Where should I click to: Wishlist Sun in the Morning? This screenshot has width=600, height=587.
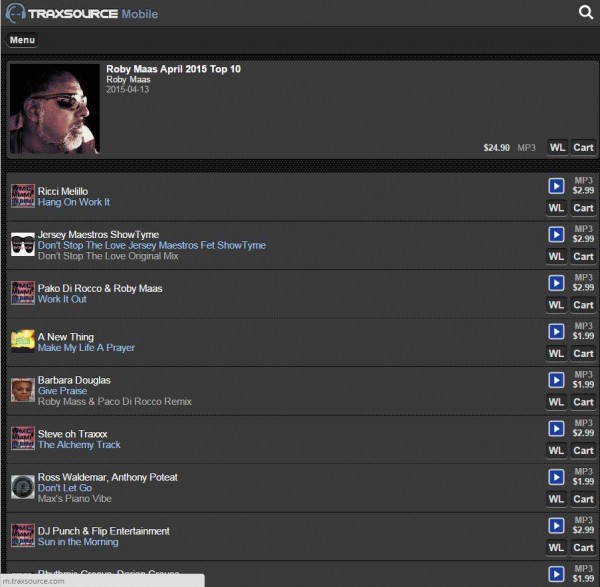click(x=556, y=548)
